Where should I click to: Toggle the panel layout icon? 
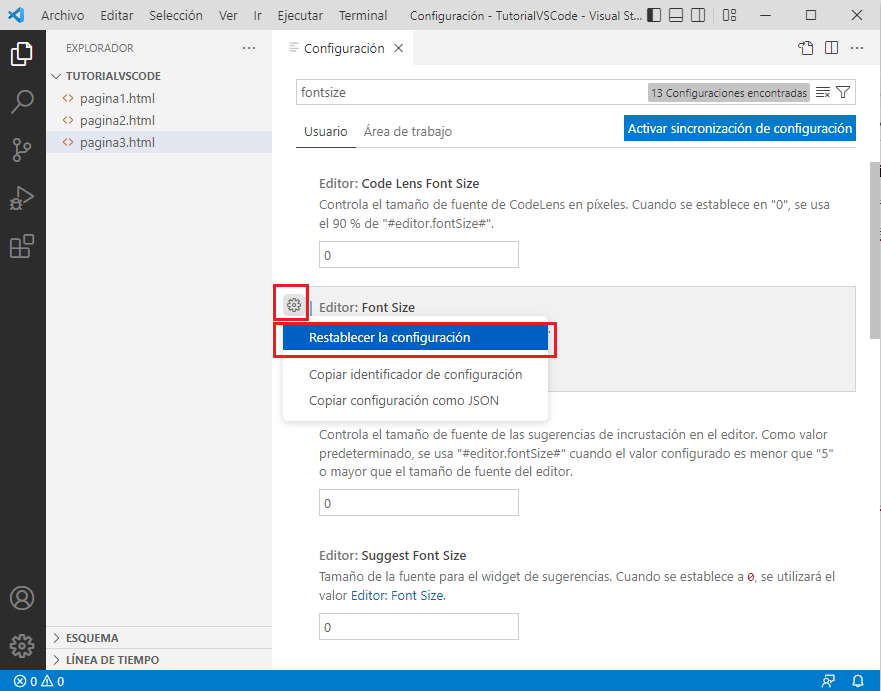(x=676, y=15)
